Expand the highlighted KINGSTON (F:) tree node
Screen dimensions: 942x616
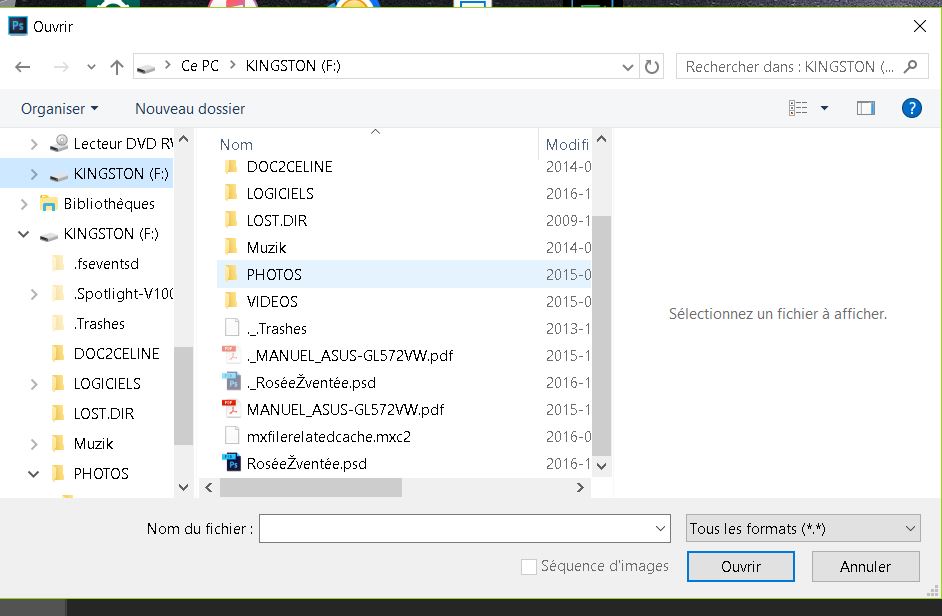pos(34,174)
